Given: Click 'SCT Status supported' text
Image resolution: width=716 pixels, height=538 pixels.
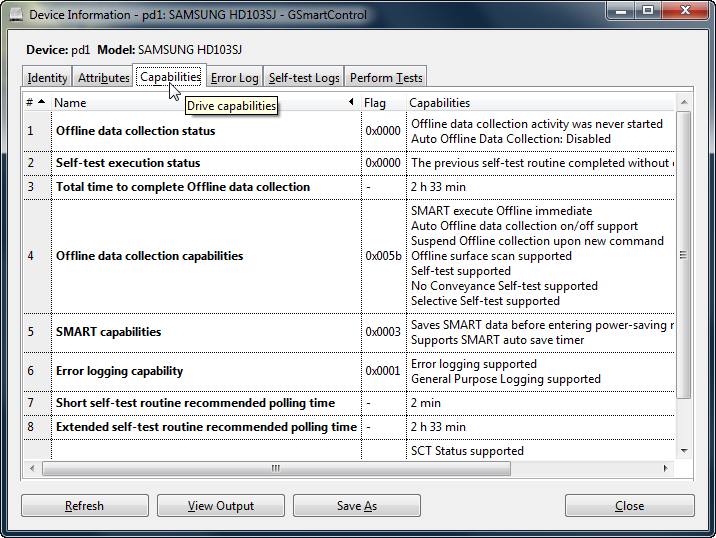Looking at the screenshot, I should tap(467, 451).
